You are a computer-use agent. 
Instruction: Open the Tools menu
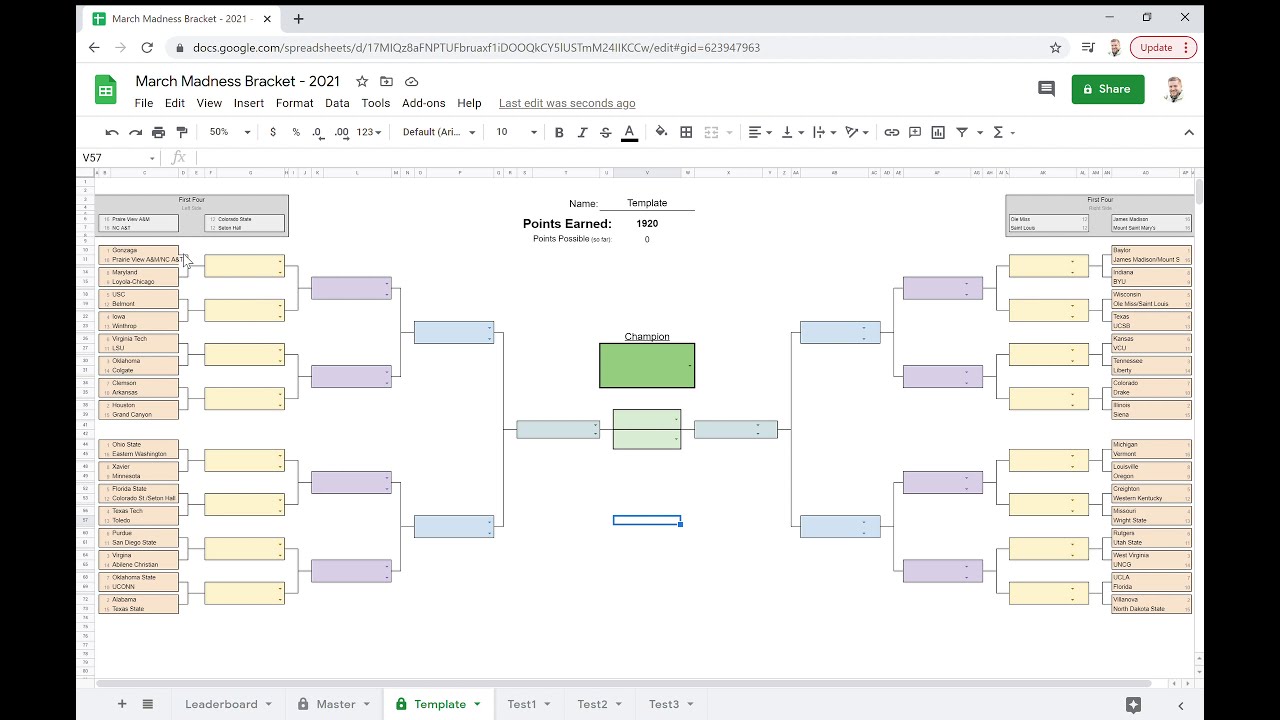coord(376,103)
